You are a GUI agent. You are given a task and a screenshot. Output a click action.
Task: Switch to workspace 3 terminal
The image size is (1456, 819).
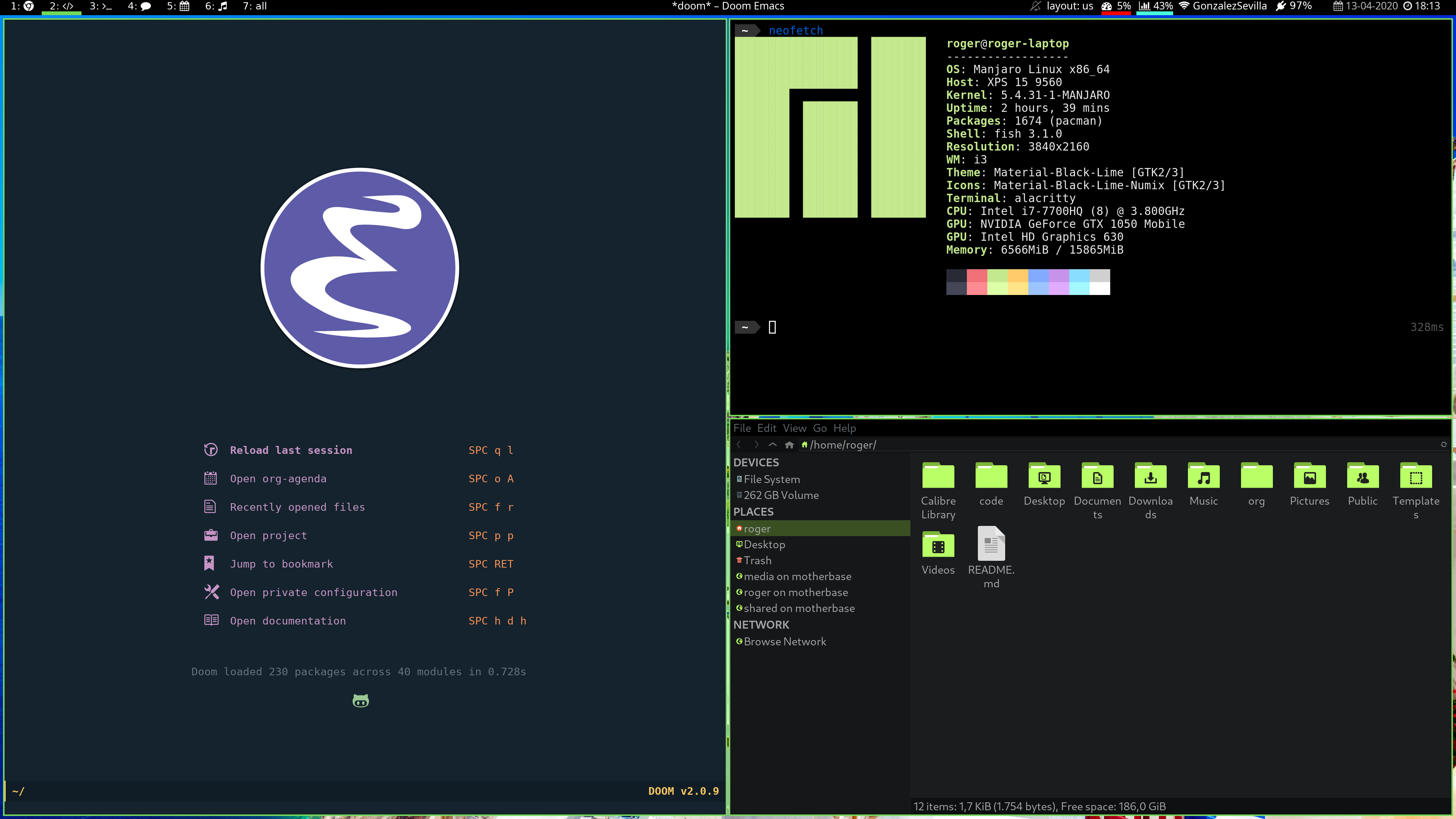[x=100, y=6]
